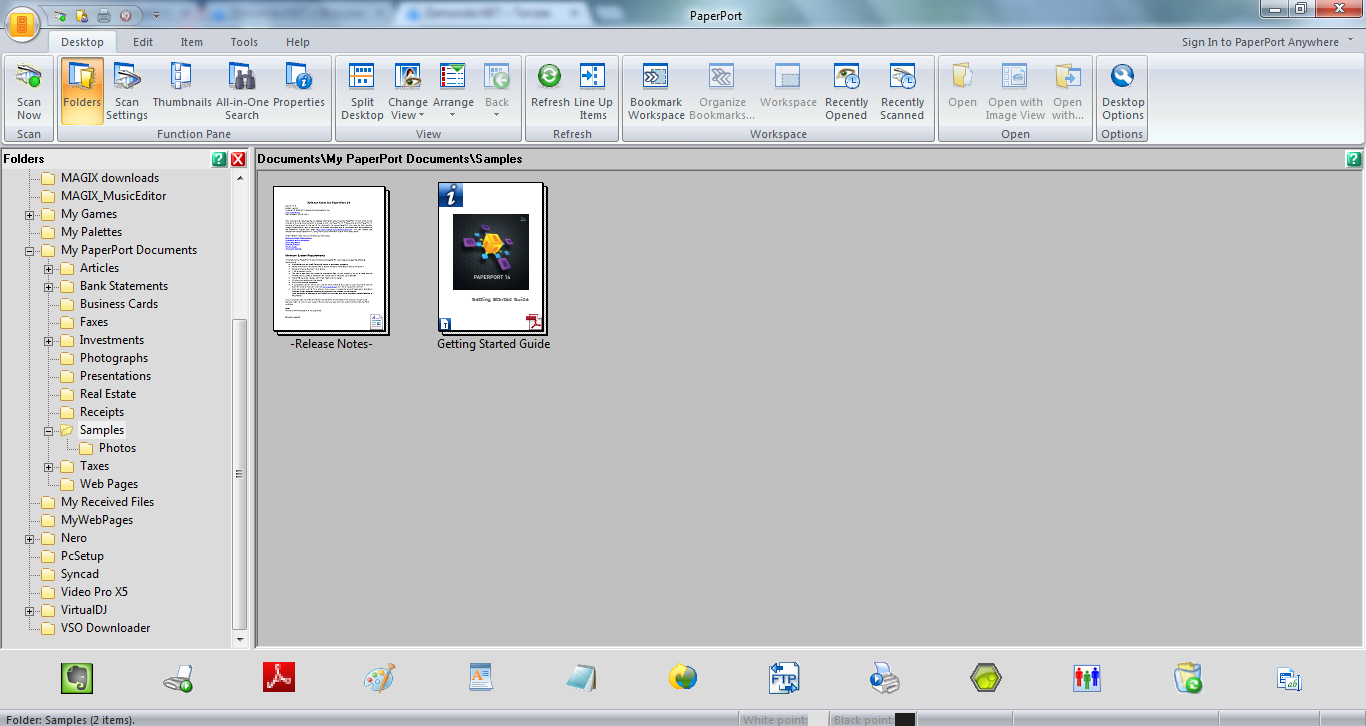Screen dimensions: 1366x726
Task: Select the Real Estate folder
Action: pyautogui.click(x=108, y=394)
